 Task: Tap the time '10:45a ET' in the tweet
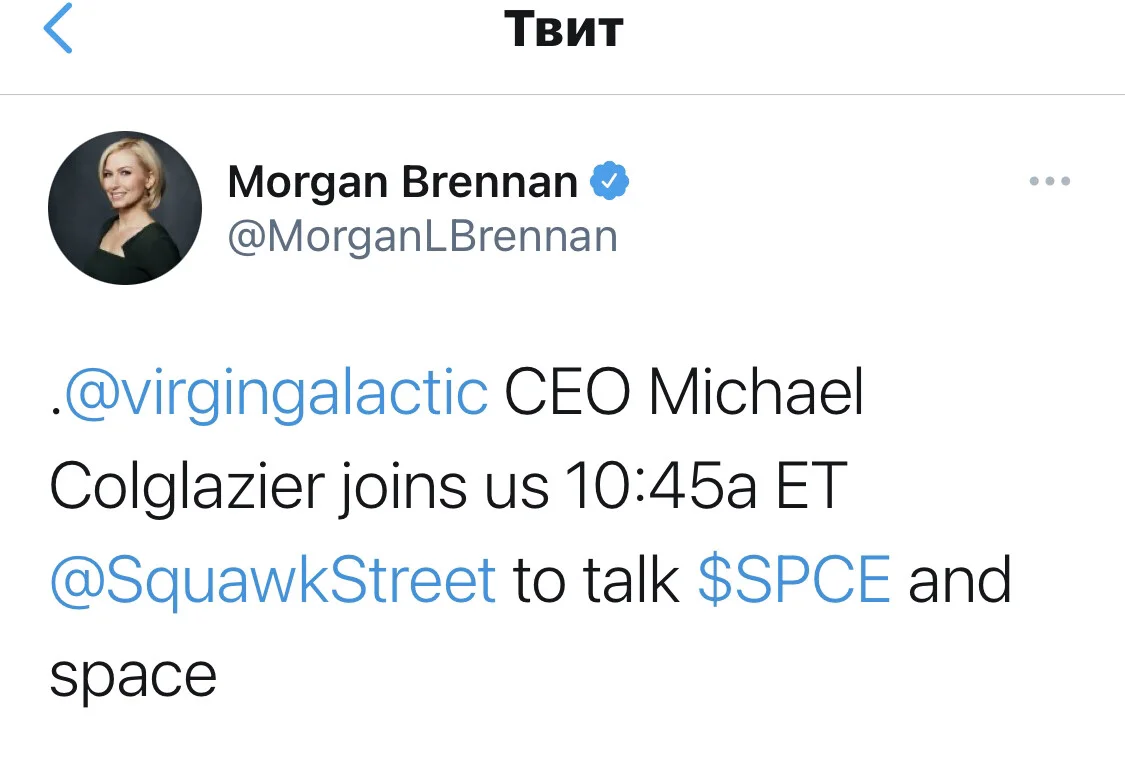pos(707,486)
